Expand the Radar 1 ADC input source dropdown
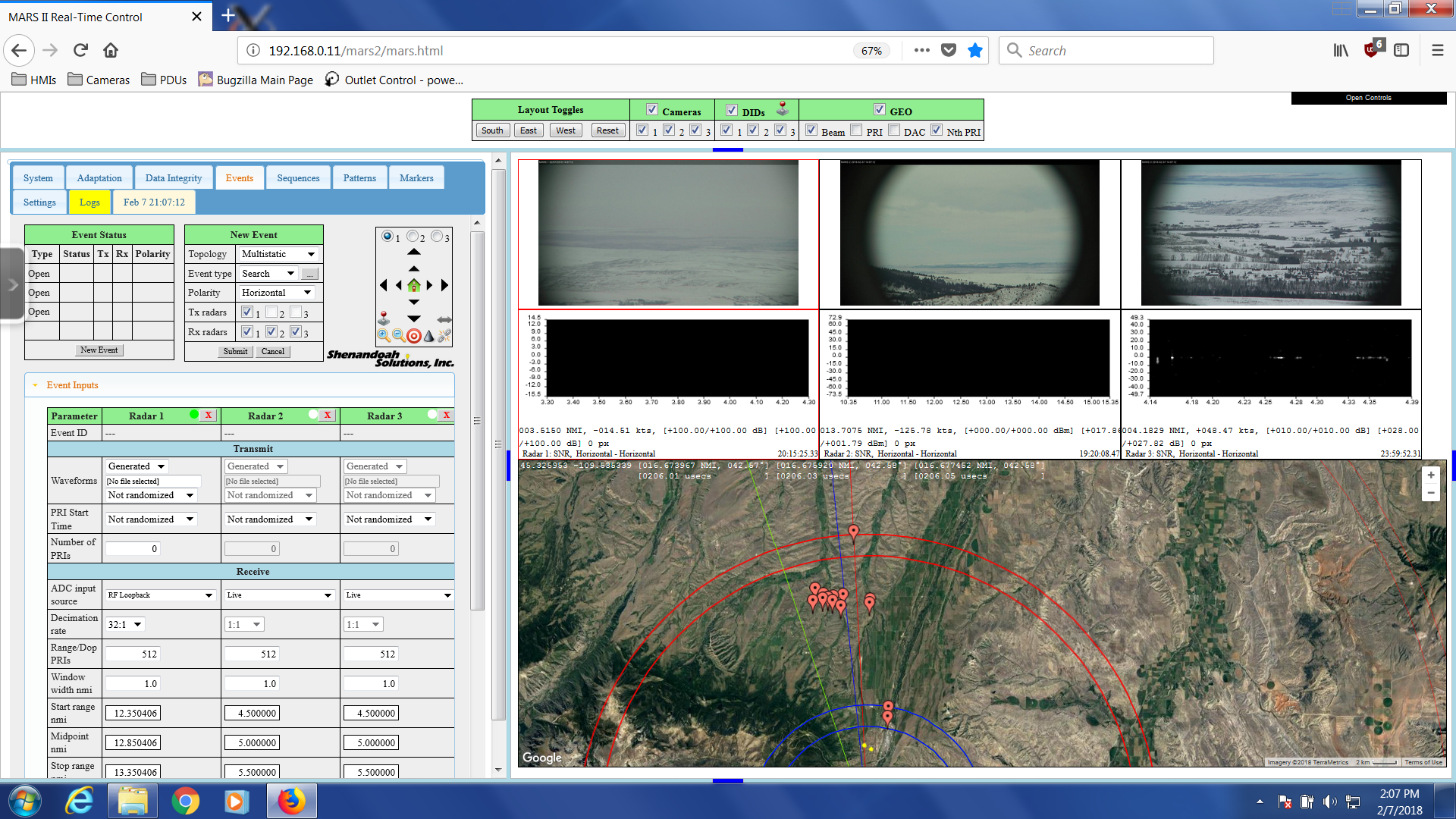The width and height of the screenshot is (1456, 819). pos(160,595)
